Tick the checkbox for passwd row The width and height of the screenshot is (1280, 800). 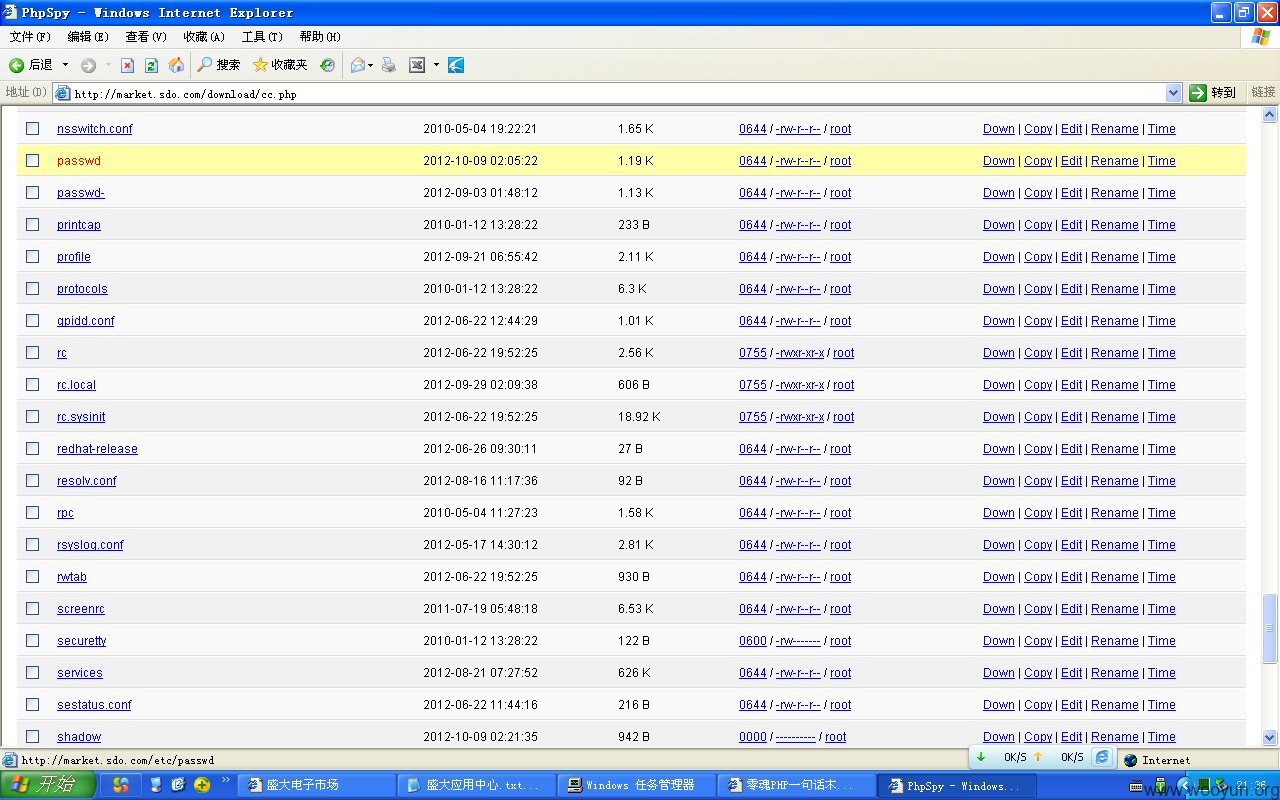pyautogui.click(x=33, y=161)
